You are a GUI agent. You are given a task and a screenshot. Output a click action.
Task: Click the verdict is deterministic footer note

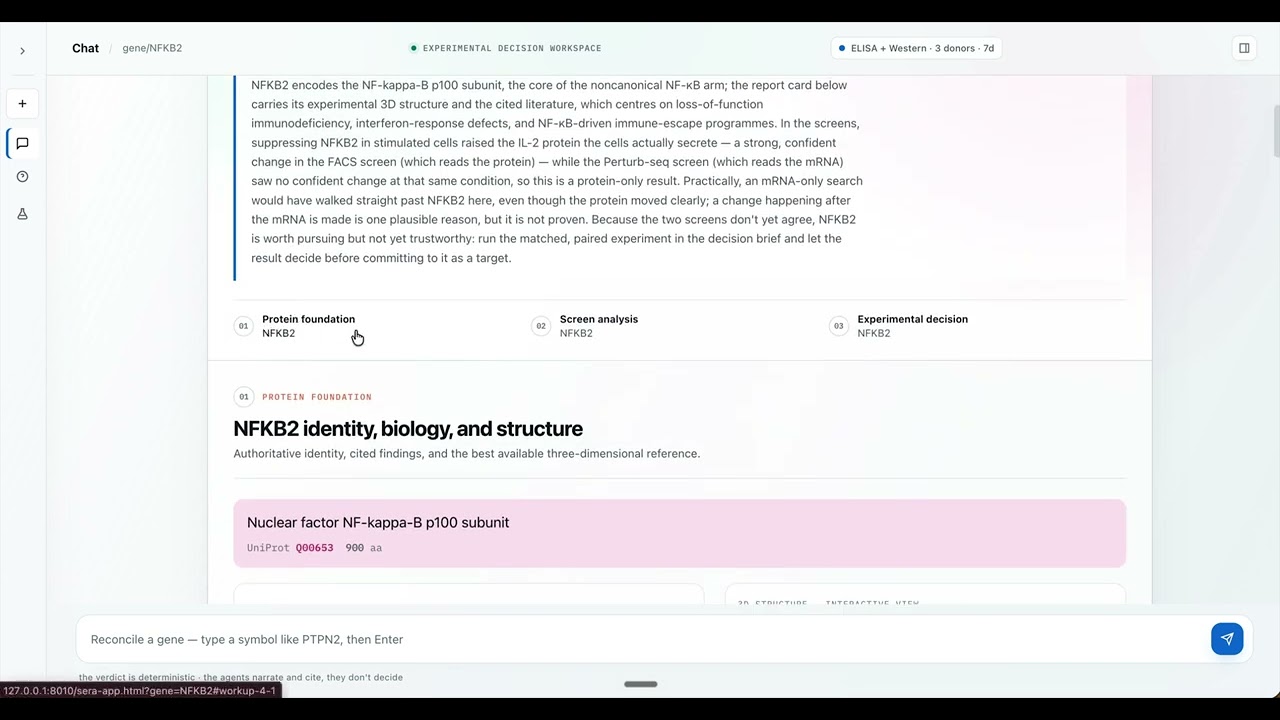(x=241, y=677)
